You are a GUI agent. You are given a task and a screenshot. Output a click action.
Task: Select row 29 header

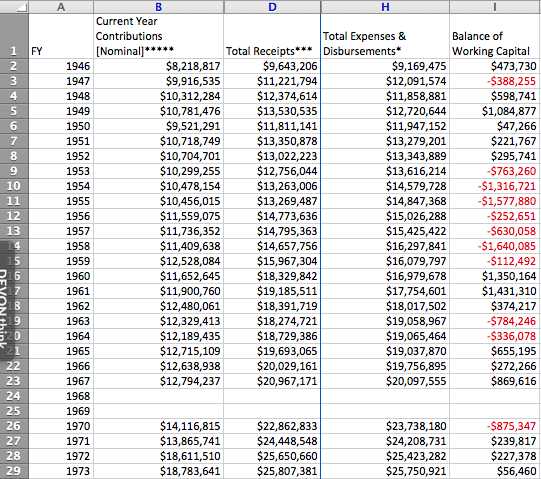14,471
